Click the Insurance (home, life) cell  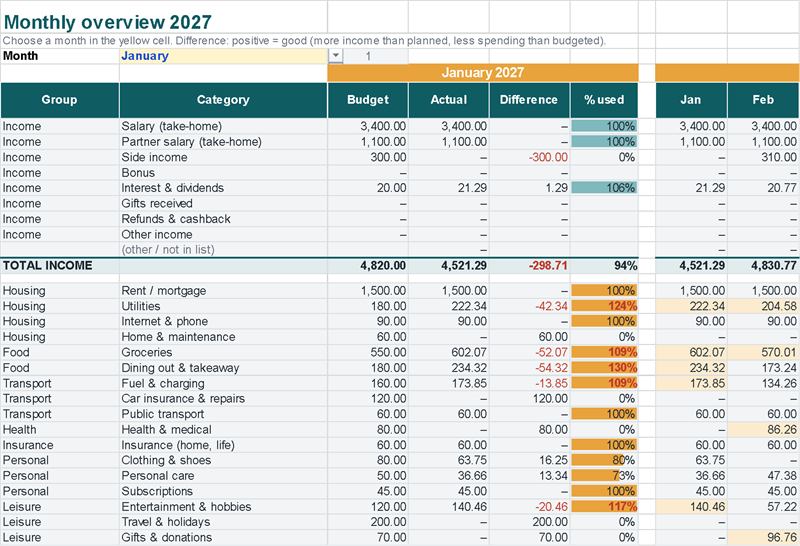tap(223, 445)
